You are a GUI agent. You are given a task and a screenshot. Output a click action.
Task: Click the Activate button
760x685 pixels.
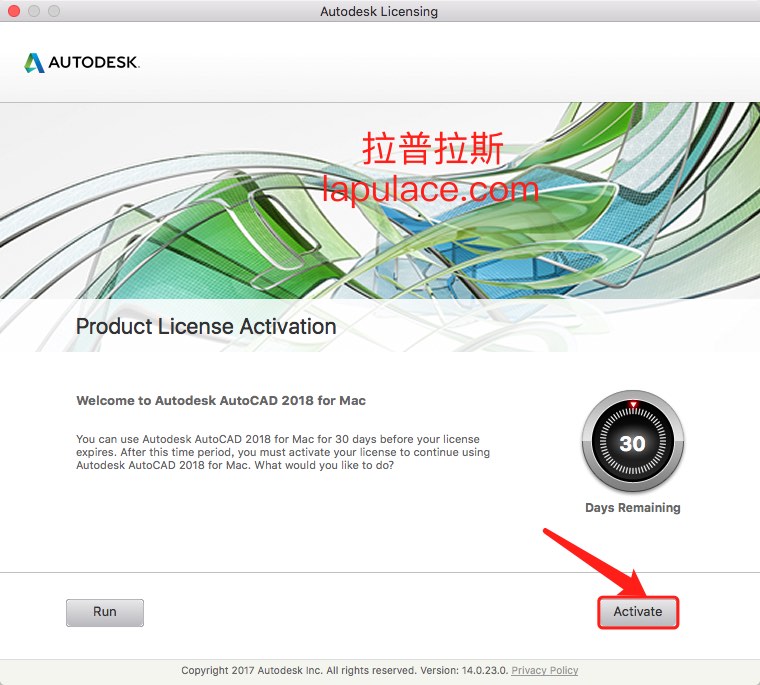click(638, 612)
